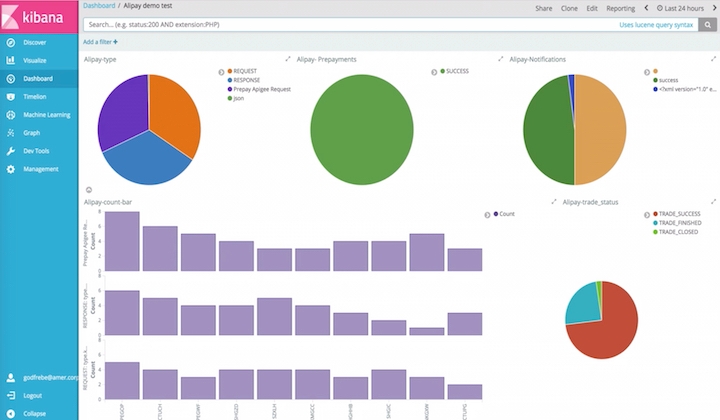The height and width of the screenshot is (420, 720).
Task: Expand Alipay-Notifications panel full screen
Action: pos(713,59)
